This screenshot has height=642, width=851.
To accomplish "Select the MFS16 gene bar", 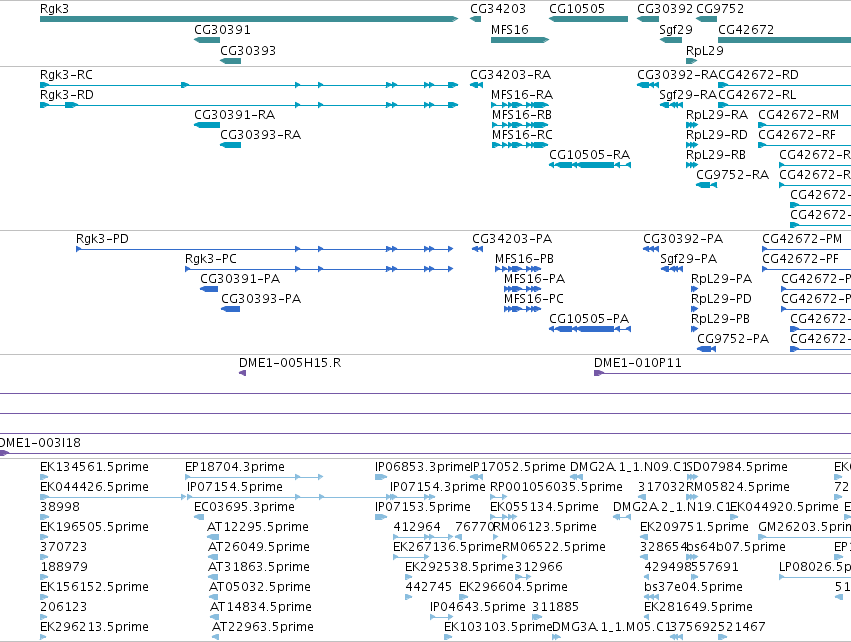I will pos(520,40).
